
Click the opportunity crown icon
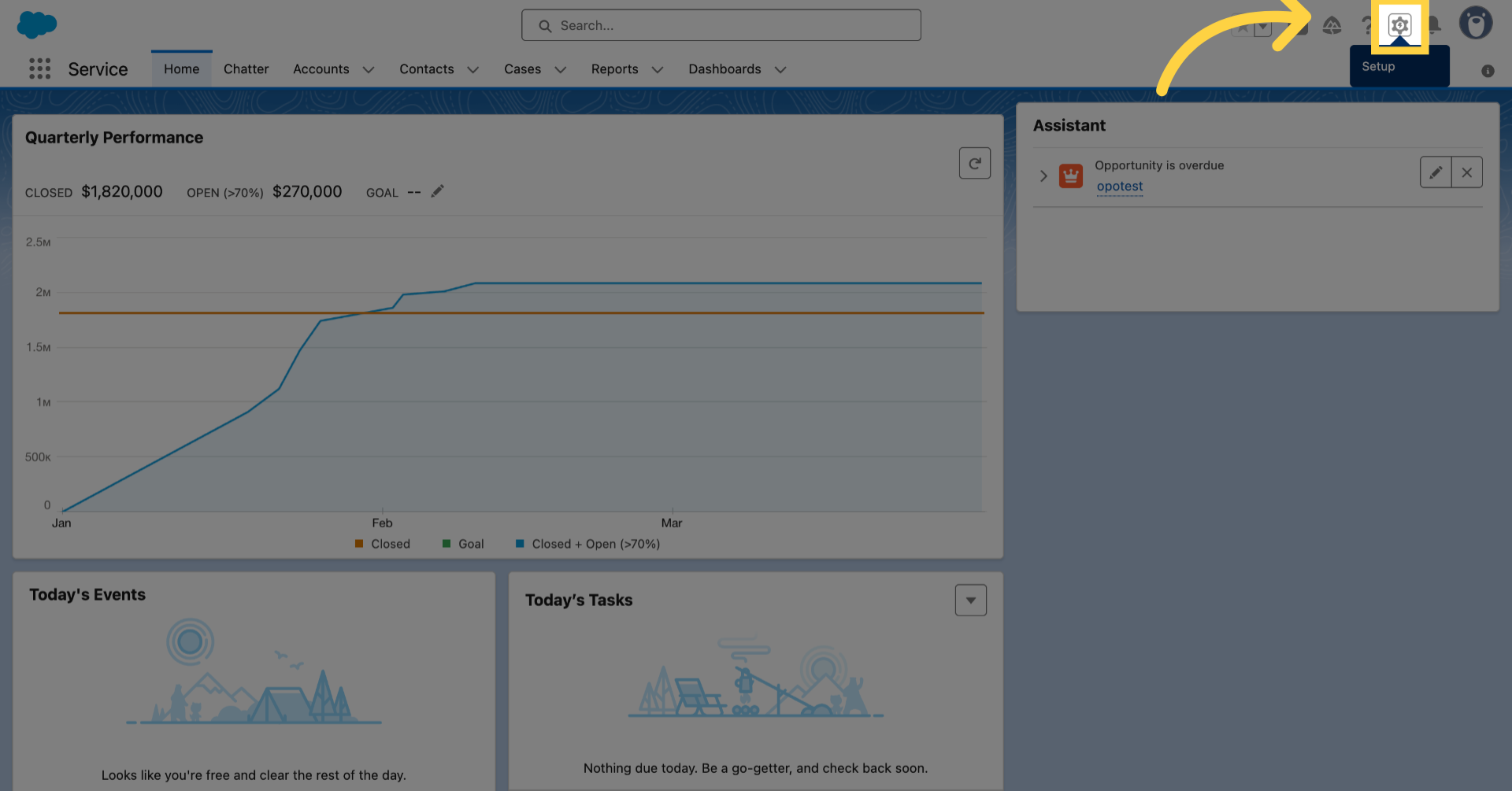pos(1071,176)
